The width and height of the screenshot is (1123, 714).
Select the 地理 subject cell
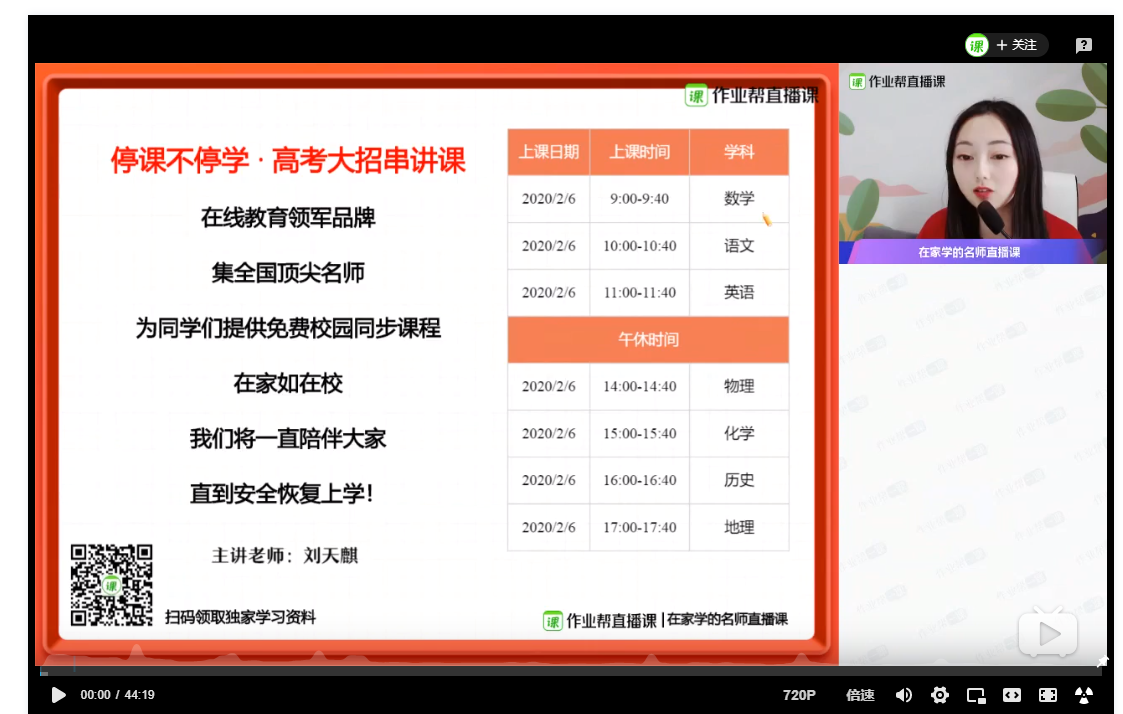click(739, 527)
